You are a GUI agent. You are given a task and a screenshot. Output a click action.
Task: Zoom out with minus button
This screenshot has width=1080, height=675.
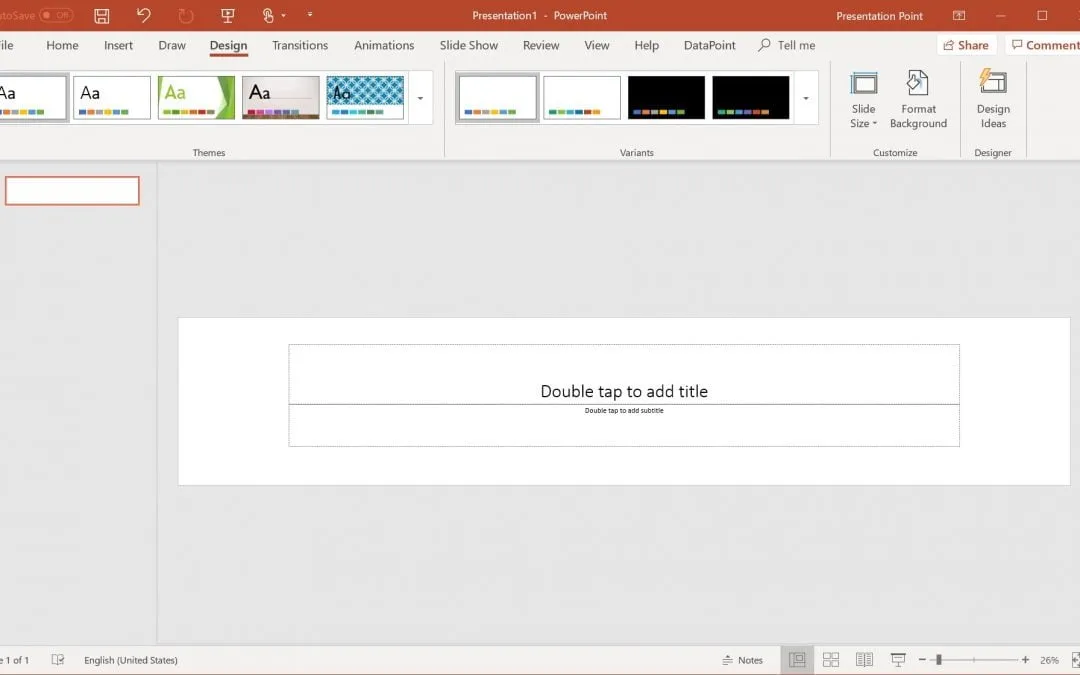pyautogui.click(x=922, y=660)
